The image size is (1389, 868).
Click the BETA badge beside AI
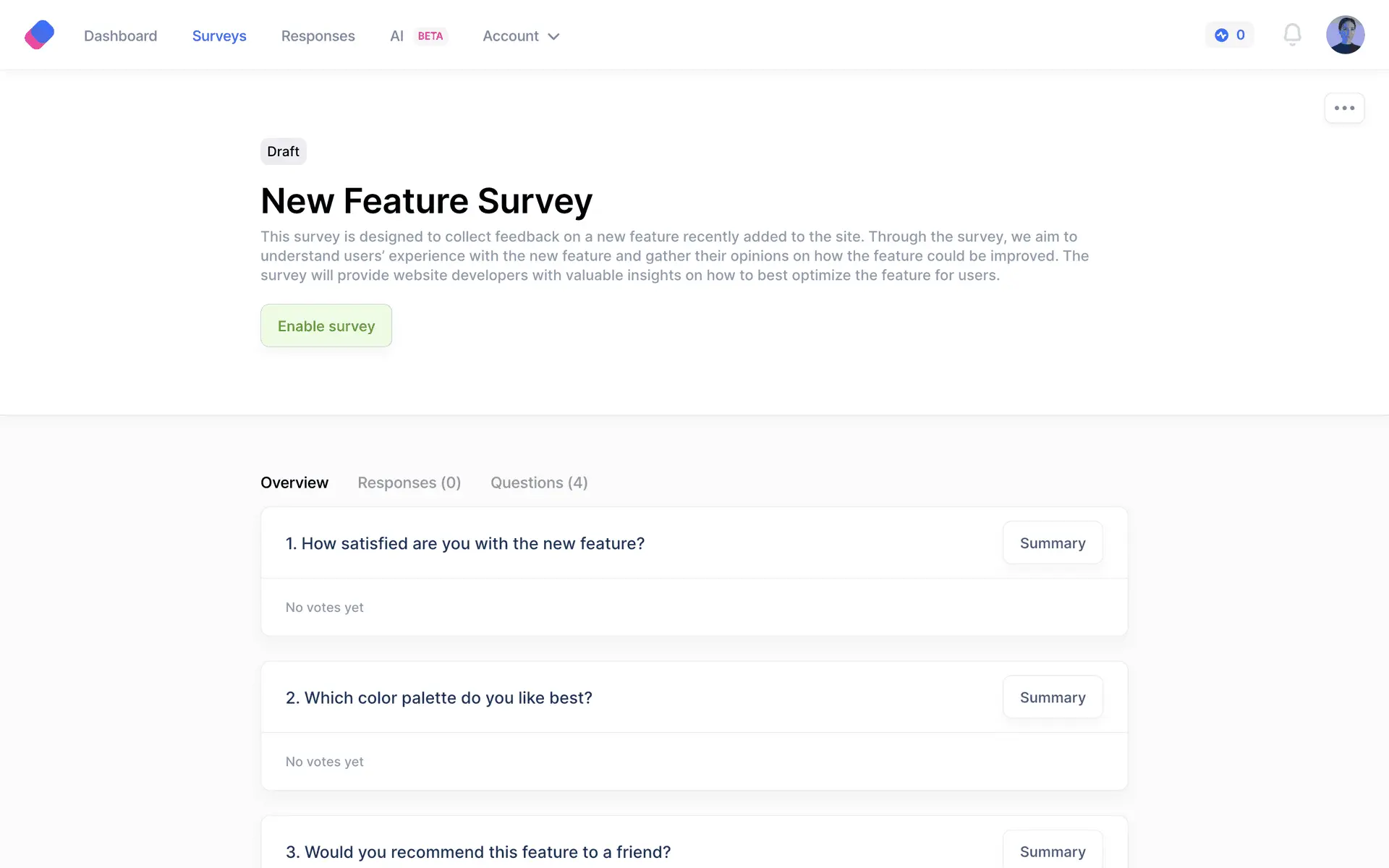[x=430, y=36]
